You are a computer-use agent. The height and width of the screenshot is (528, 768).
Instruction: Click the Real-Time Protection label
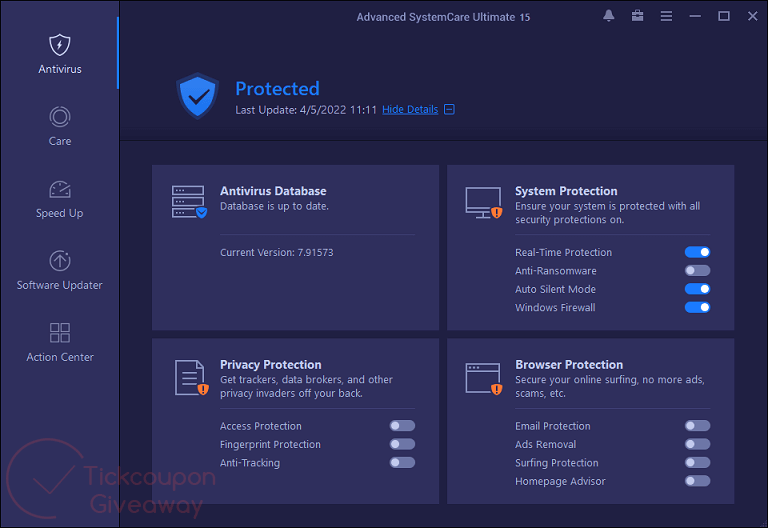click(x=563, y=253)
